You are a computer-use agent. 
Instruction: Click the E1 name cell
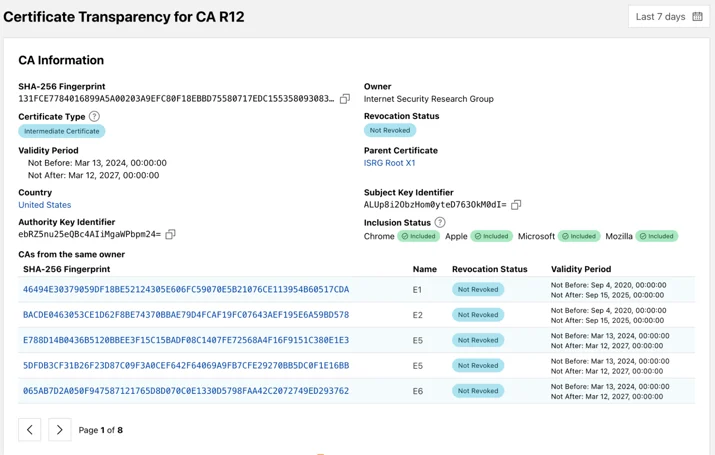417,290
